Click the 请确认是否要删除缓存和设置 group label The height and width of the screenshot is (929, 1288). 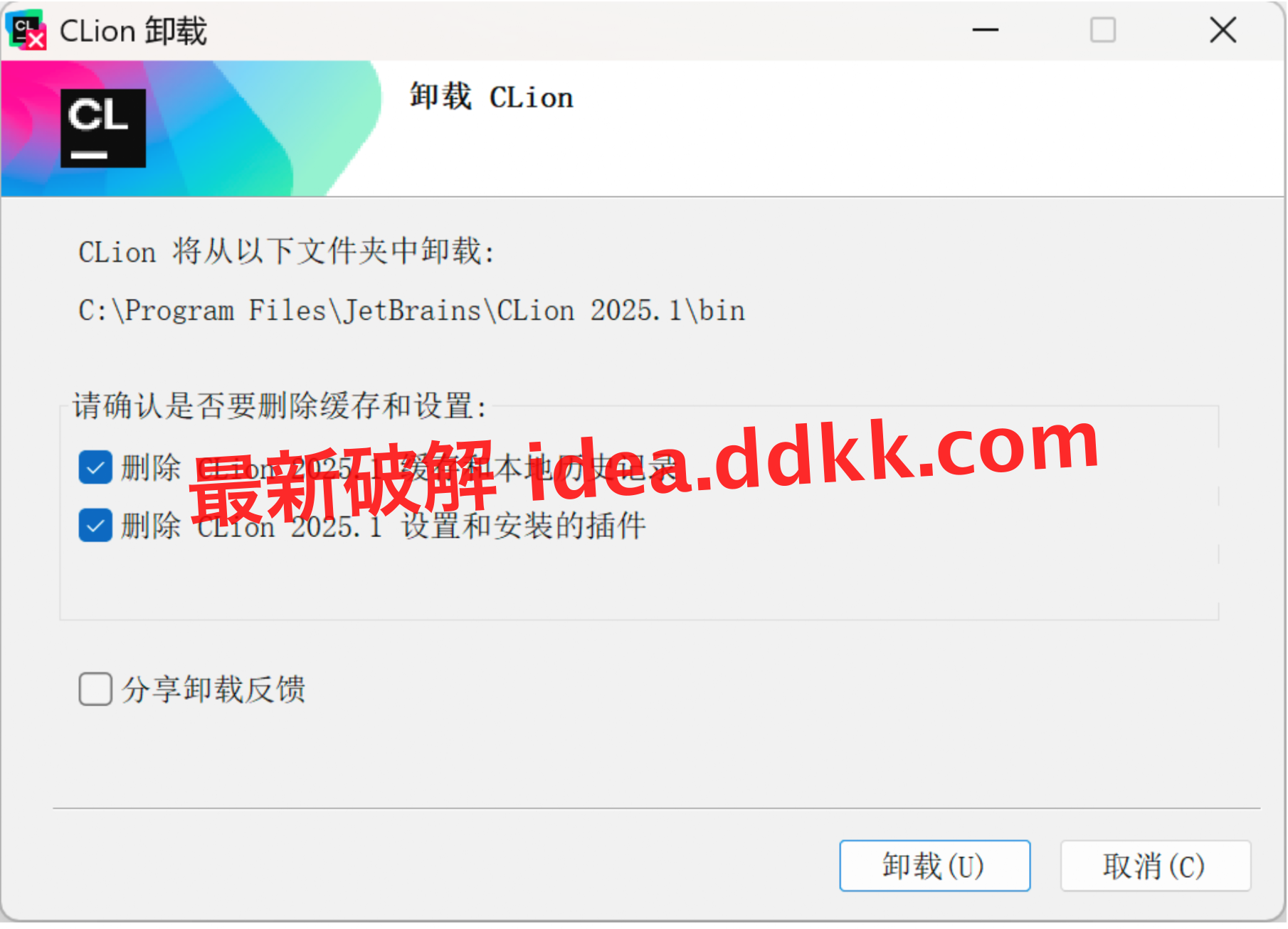(280, 406)
